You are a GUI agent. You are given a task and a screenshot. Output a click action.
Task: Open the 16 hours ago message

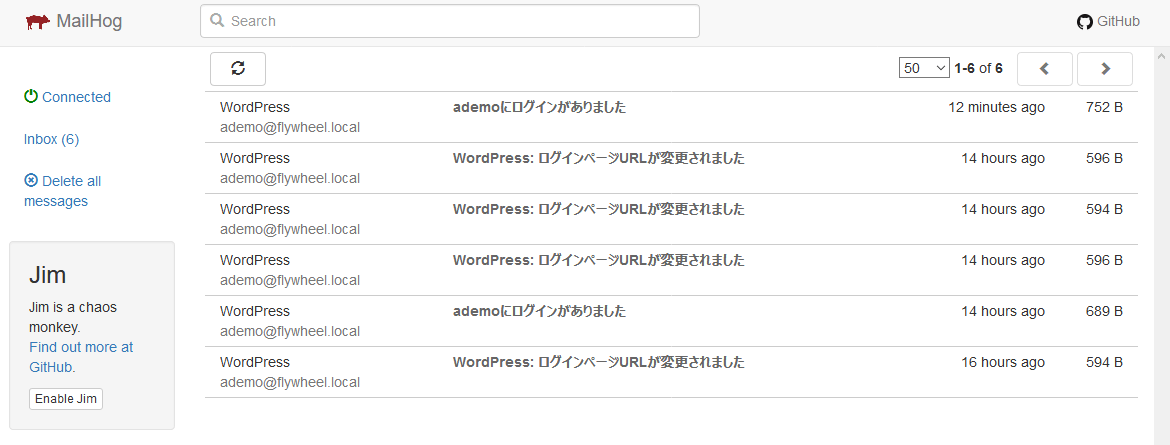tap(672, 372)
